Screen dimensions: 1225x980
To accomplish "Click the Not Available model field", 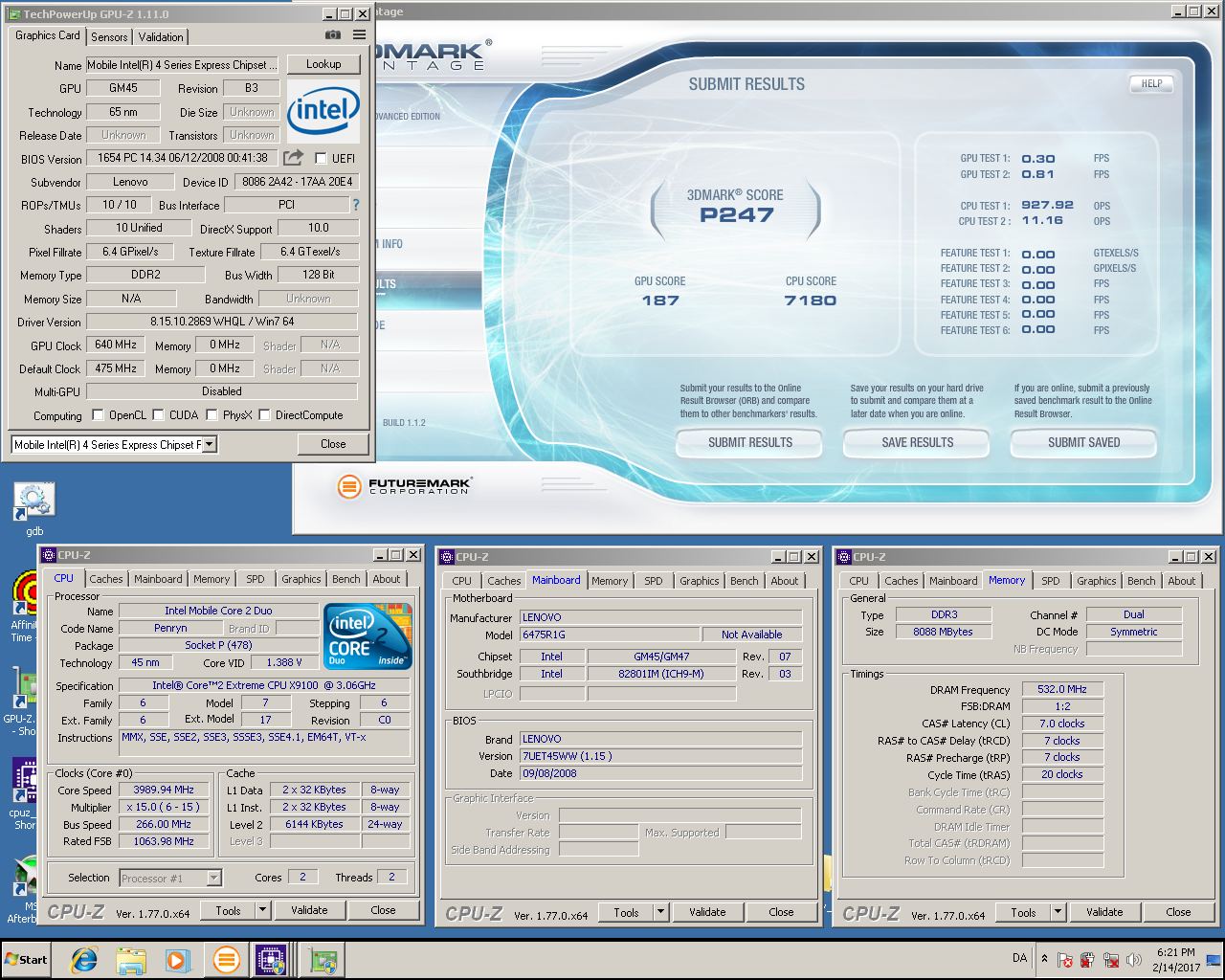I will 751,635.
